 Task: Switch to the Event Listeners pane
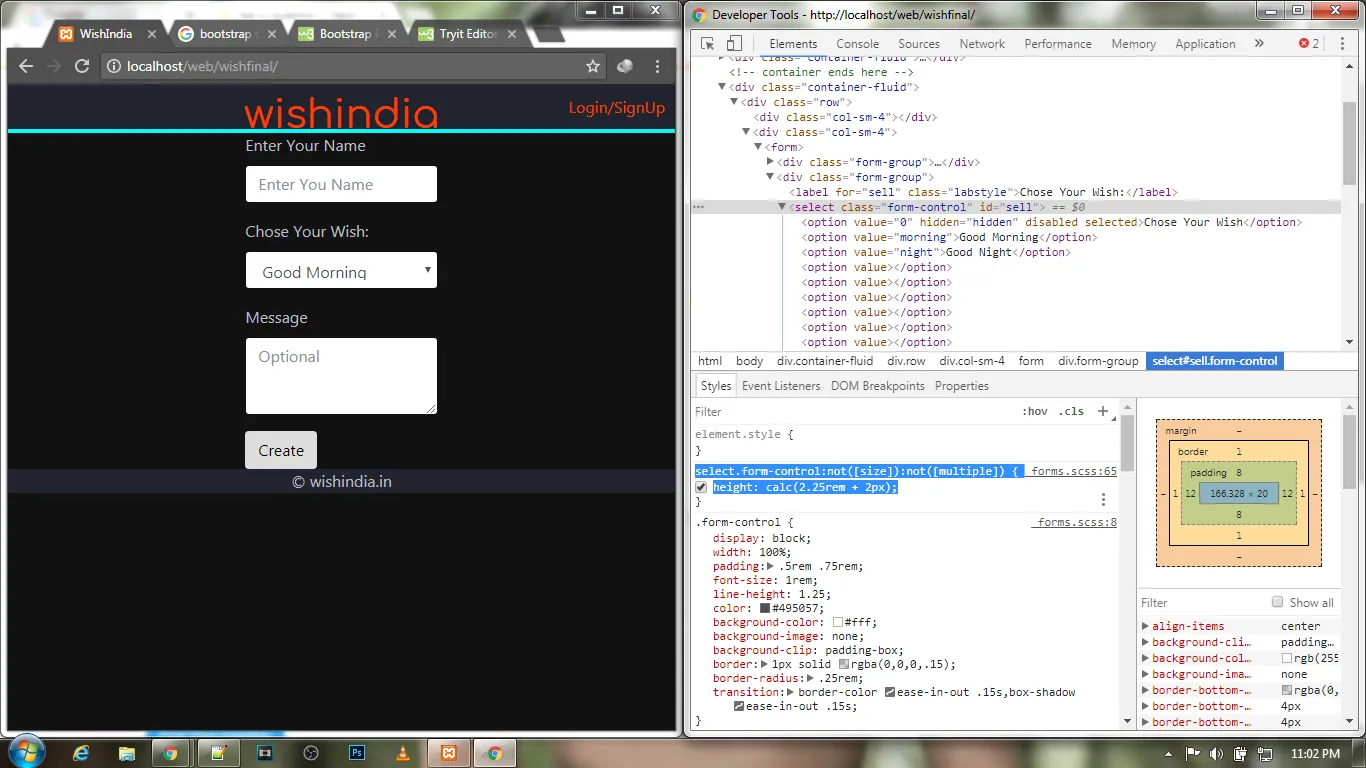781,386
